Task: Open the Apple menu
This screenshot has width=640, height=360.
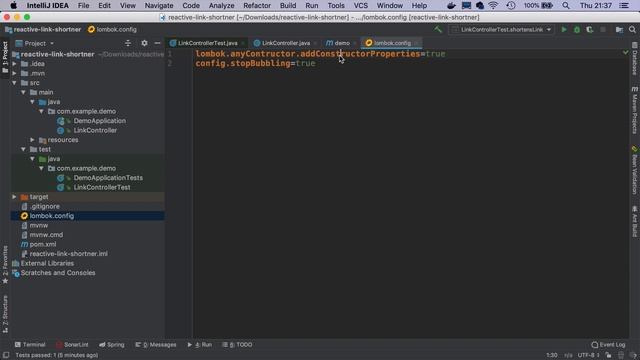Action: pyautogui.click(x=13, y=6)
